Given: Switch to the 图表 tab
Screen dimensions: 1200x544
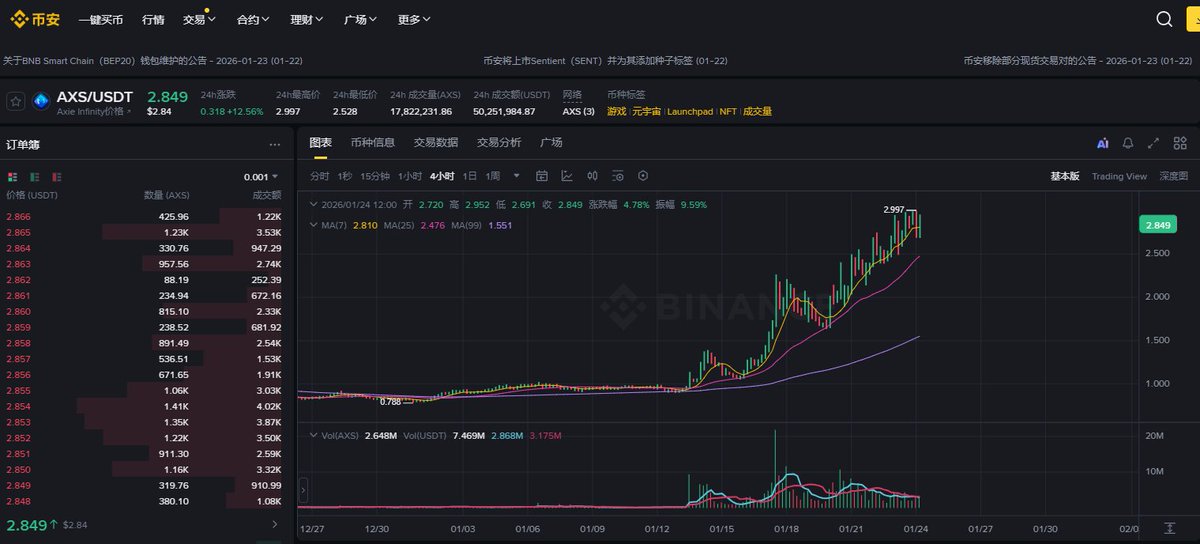Looking at the screenshot, I should click(x=320, y=143).
